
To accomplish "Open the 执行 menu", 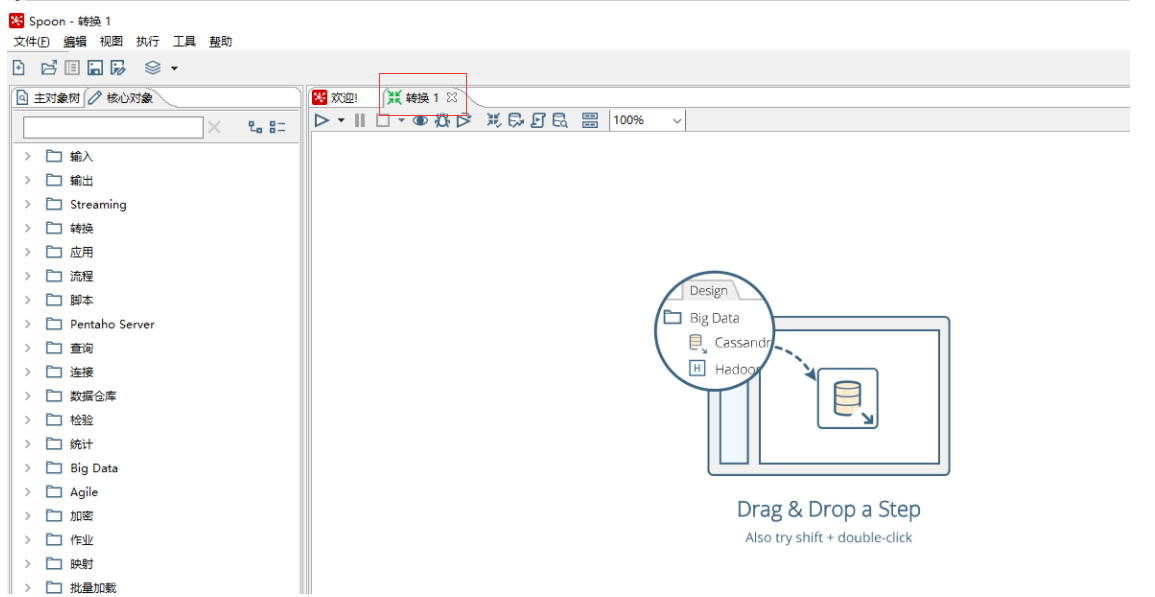I will point(147,42).
